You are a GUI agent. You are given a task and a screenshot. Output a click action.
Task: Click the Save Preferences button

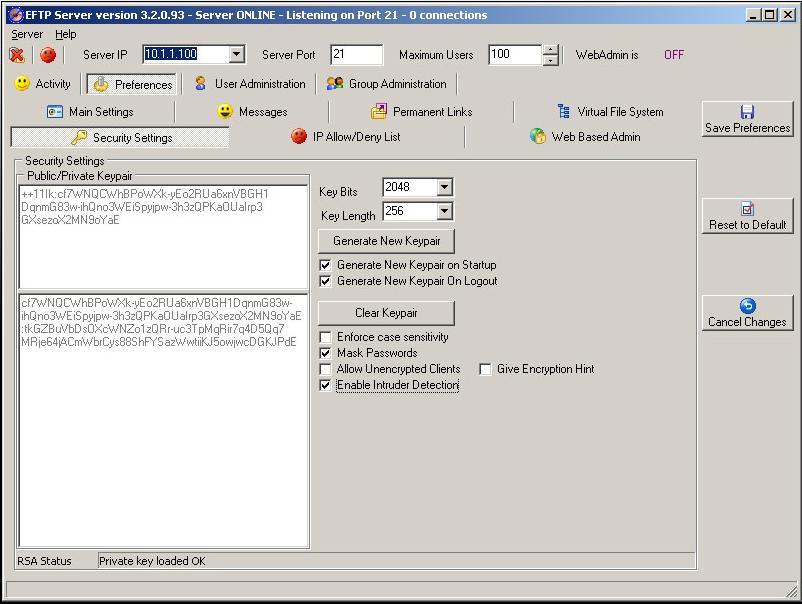747,119
